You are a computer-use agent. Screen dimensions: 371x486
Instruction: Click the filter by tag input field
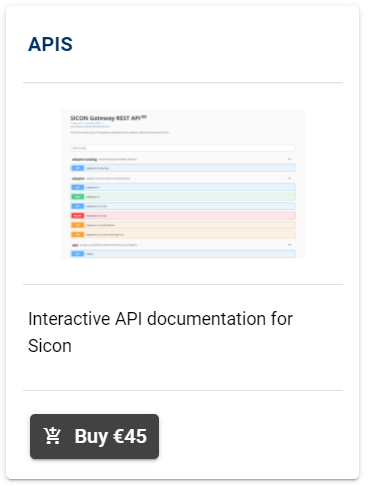point(183,148)
